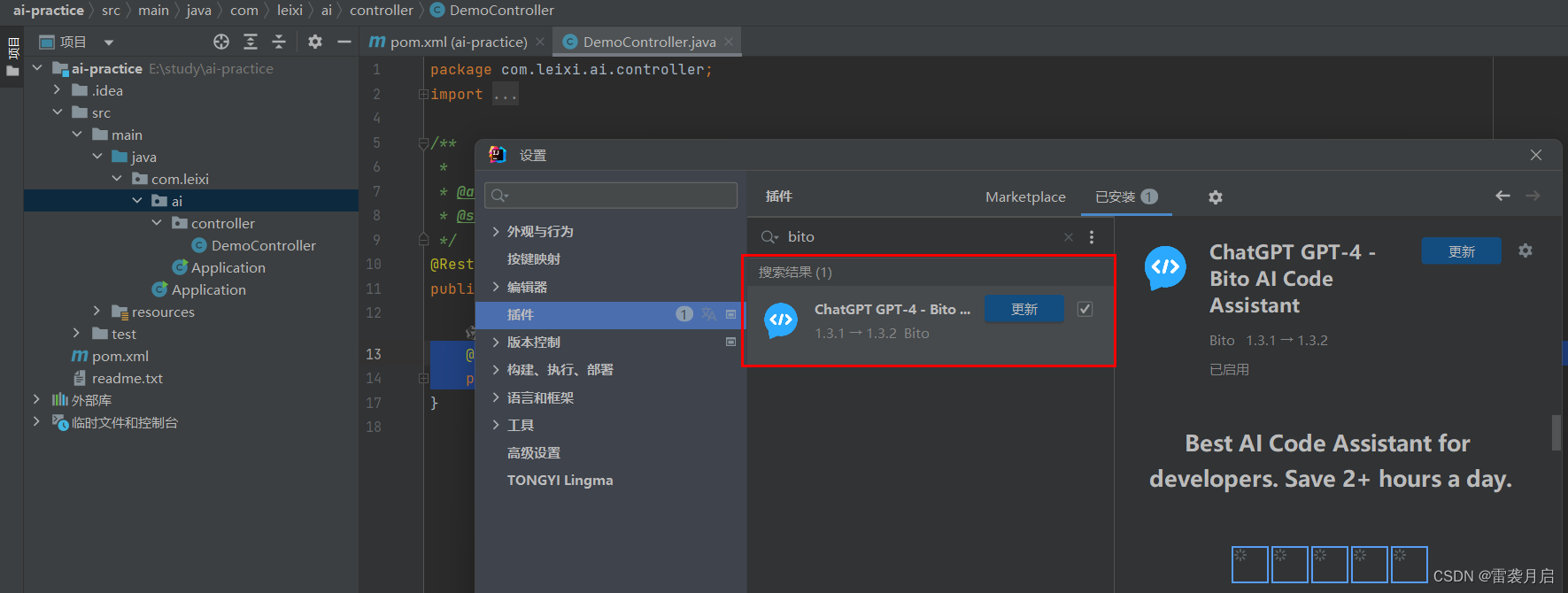Expand the .idea folder
The image size is (1568, 593).
pos(57,90)
